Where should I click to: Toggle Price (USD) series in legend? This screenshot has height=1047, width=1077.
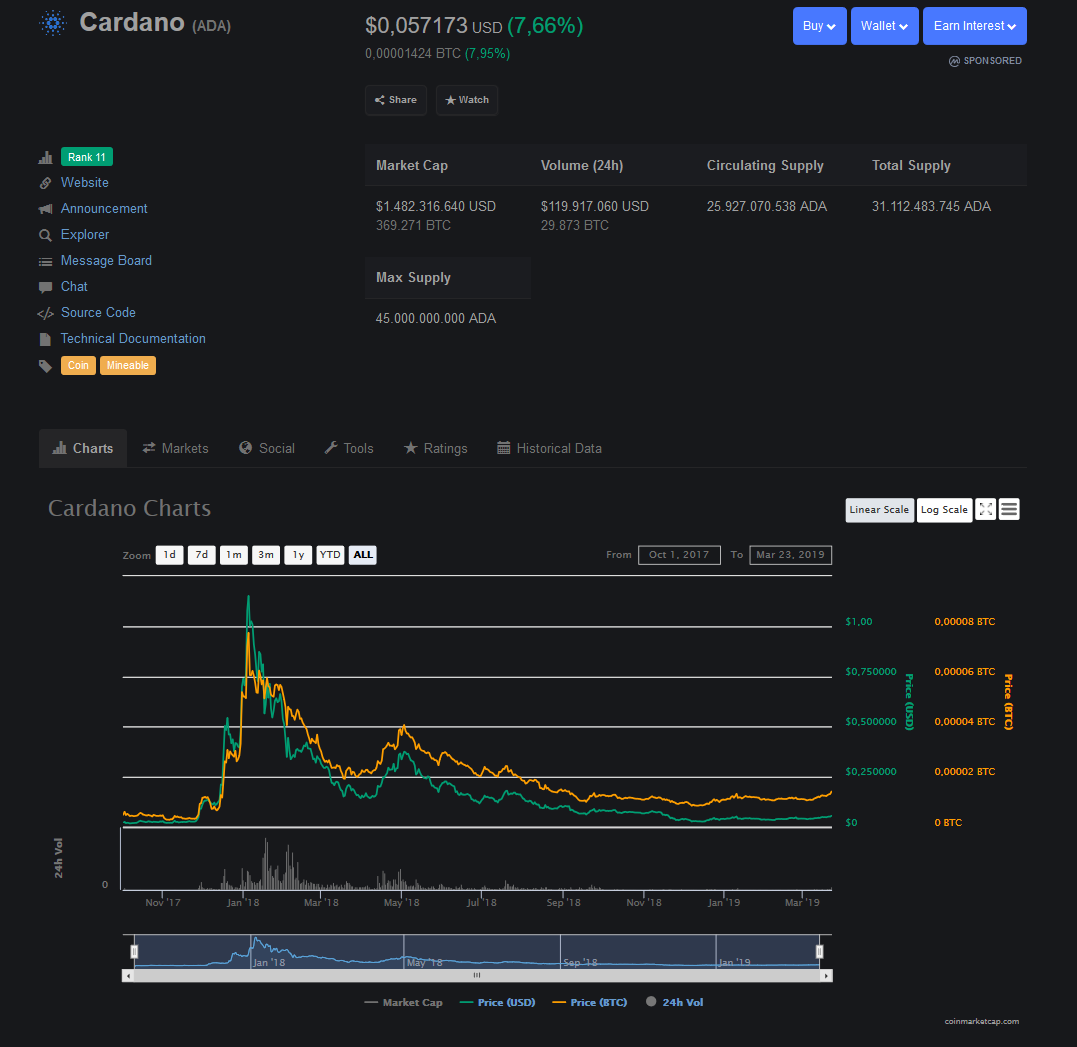click(x=498, y=1002)
